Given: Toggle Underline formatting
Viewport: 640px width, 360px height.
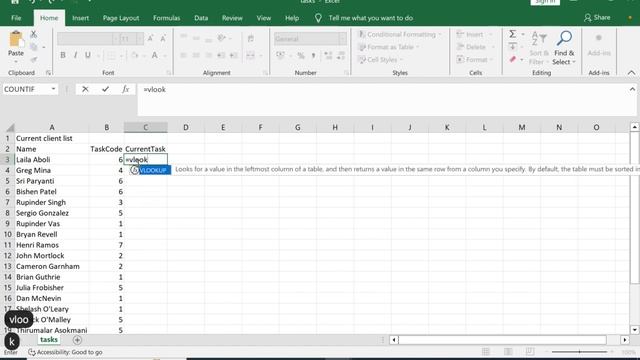Looking at the screenshot, I should tap(87, 55).
